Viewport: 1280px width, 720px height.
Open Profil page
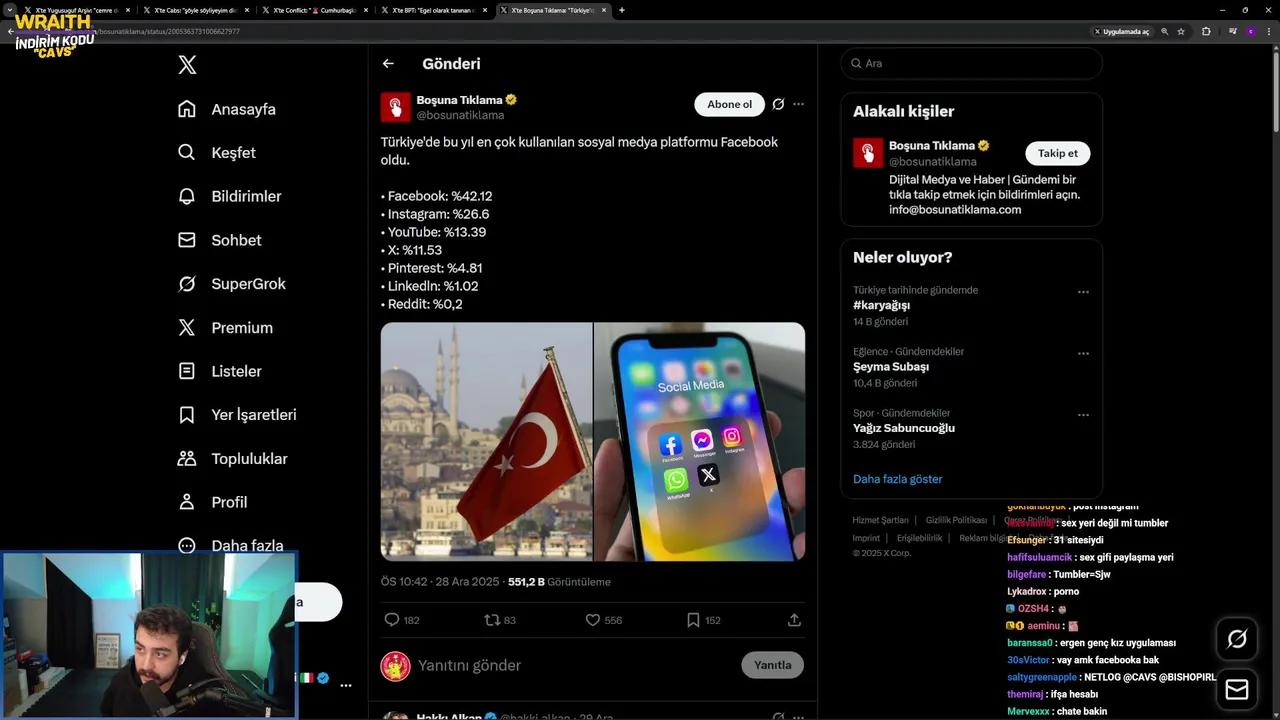(x=212, y=502)
